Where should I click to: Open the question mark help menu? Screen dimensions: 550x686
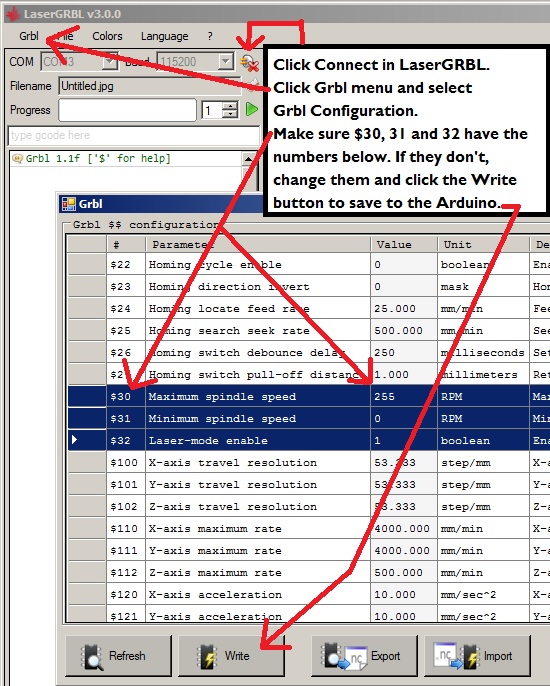210,36
